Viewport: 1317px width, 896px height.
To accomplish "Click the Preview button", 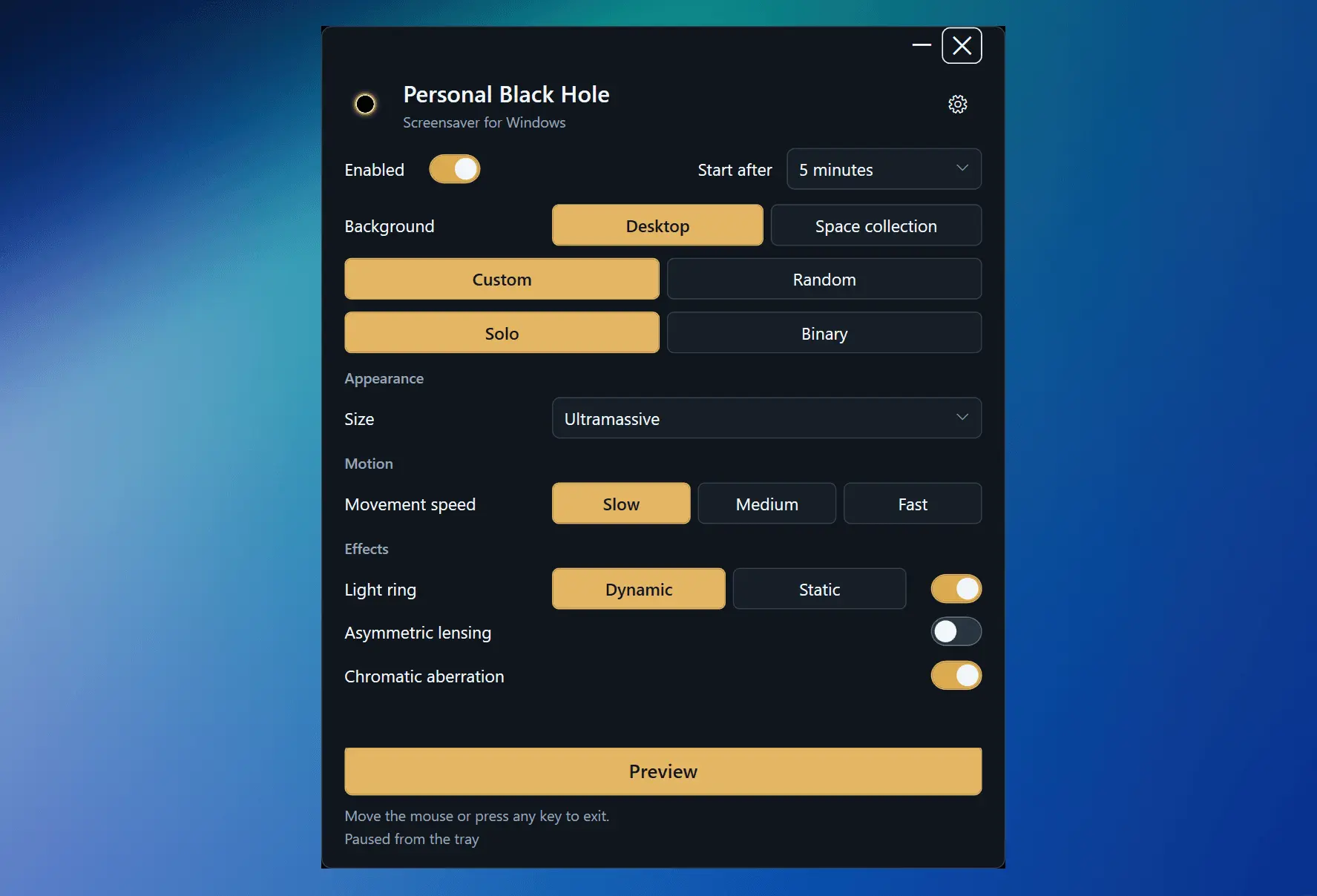I will pos(663,771).
